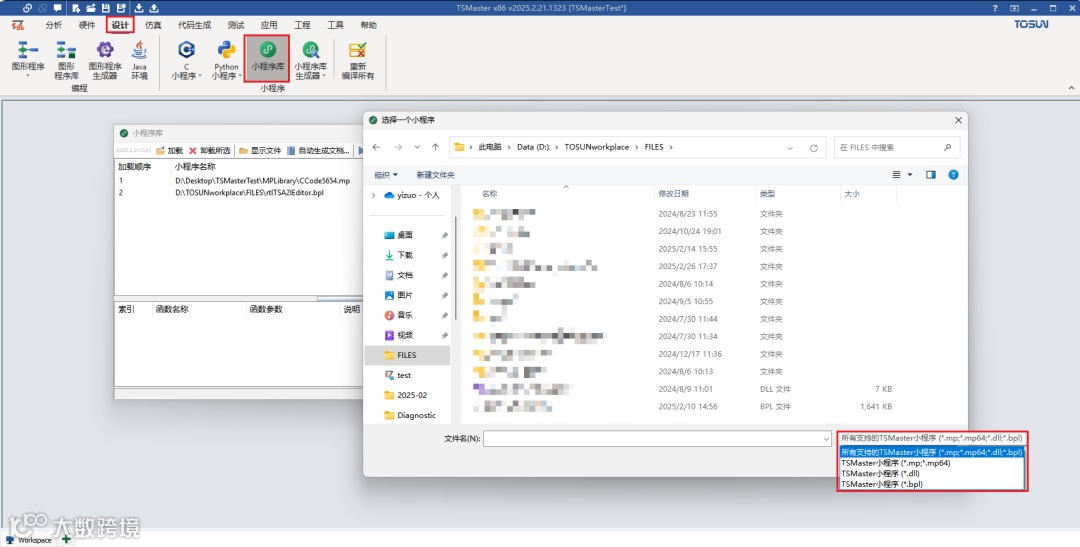This screenshot has width=1080, height=547.
Task: Refresh the FILES folder listing
Action: click(x=813, y=147)
